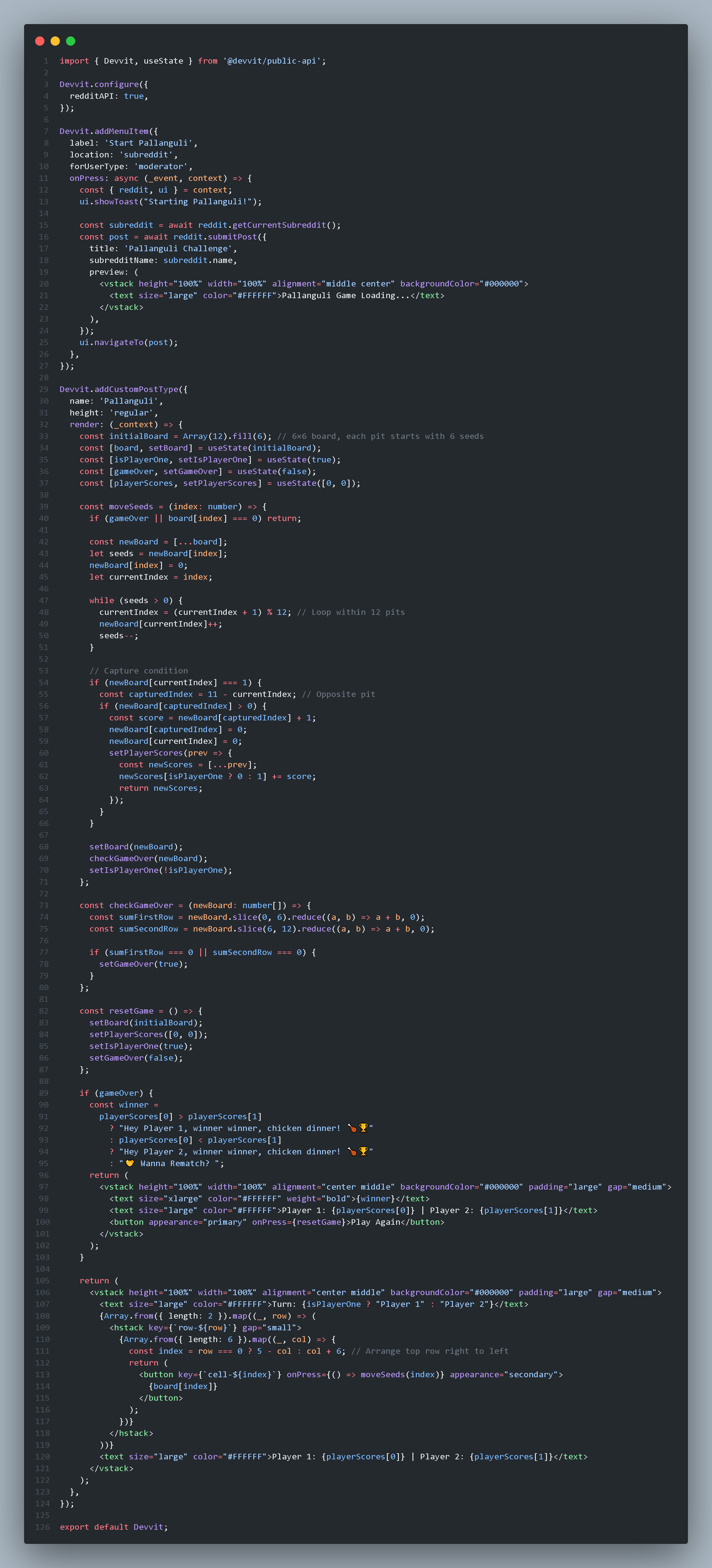Click the addCustomPostType method name
This screenshot has height=1568, width=712.
(136, 390)
